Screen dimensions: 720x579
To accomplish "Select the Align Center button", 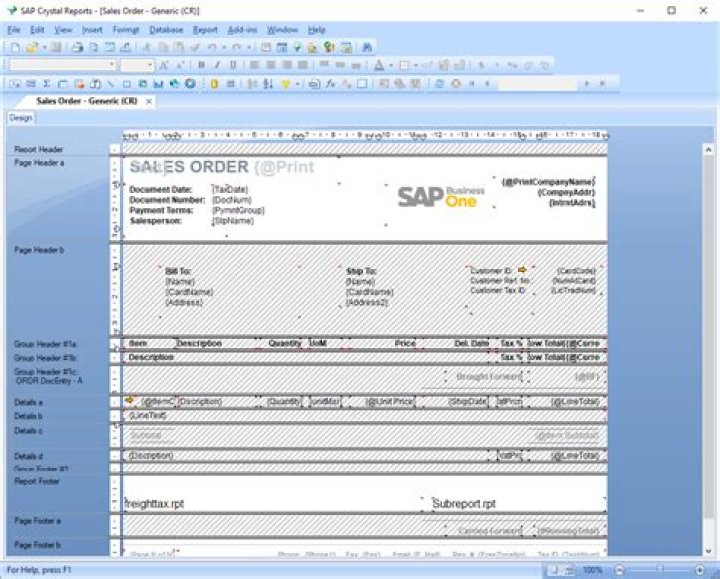I will (x=270, y=65).
